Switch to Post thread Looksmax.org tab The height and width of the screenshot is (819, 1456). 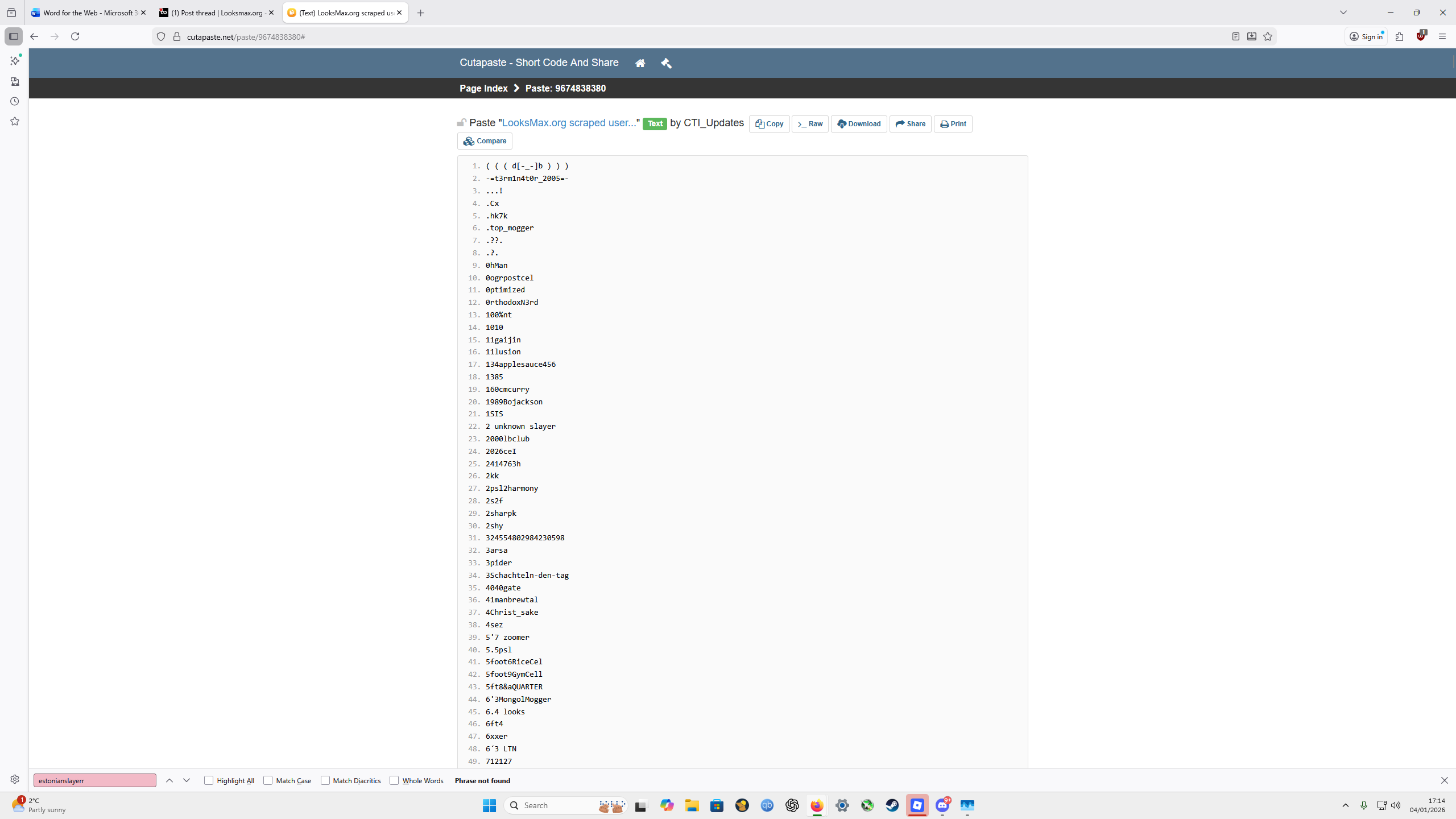click(216, 13)
